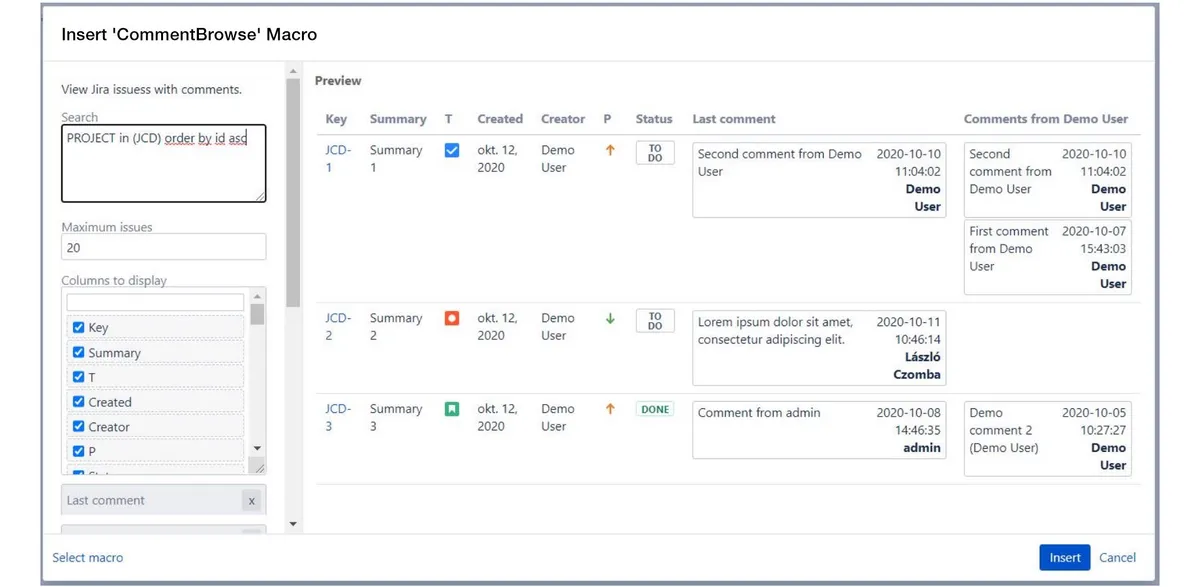Viewport: 1200px width, 587px height.
Task: Click the Insert button
Action: coord(1065,558)
